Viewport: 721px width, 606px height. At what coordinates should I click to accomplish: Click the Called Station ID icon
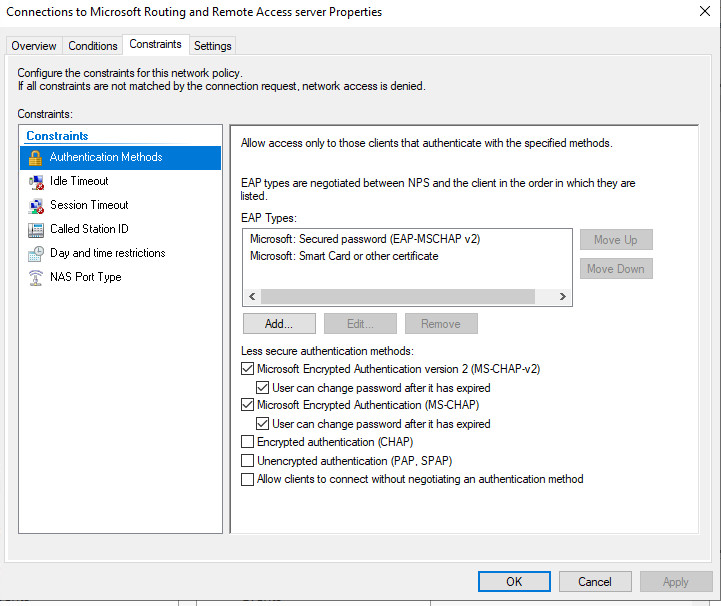click(35, 229)
